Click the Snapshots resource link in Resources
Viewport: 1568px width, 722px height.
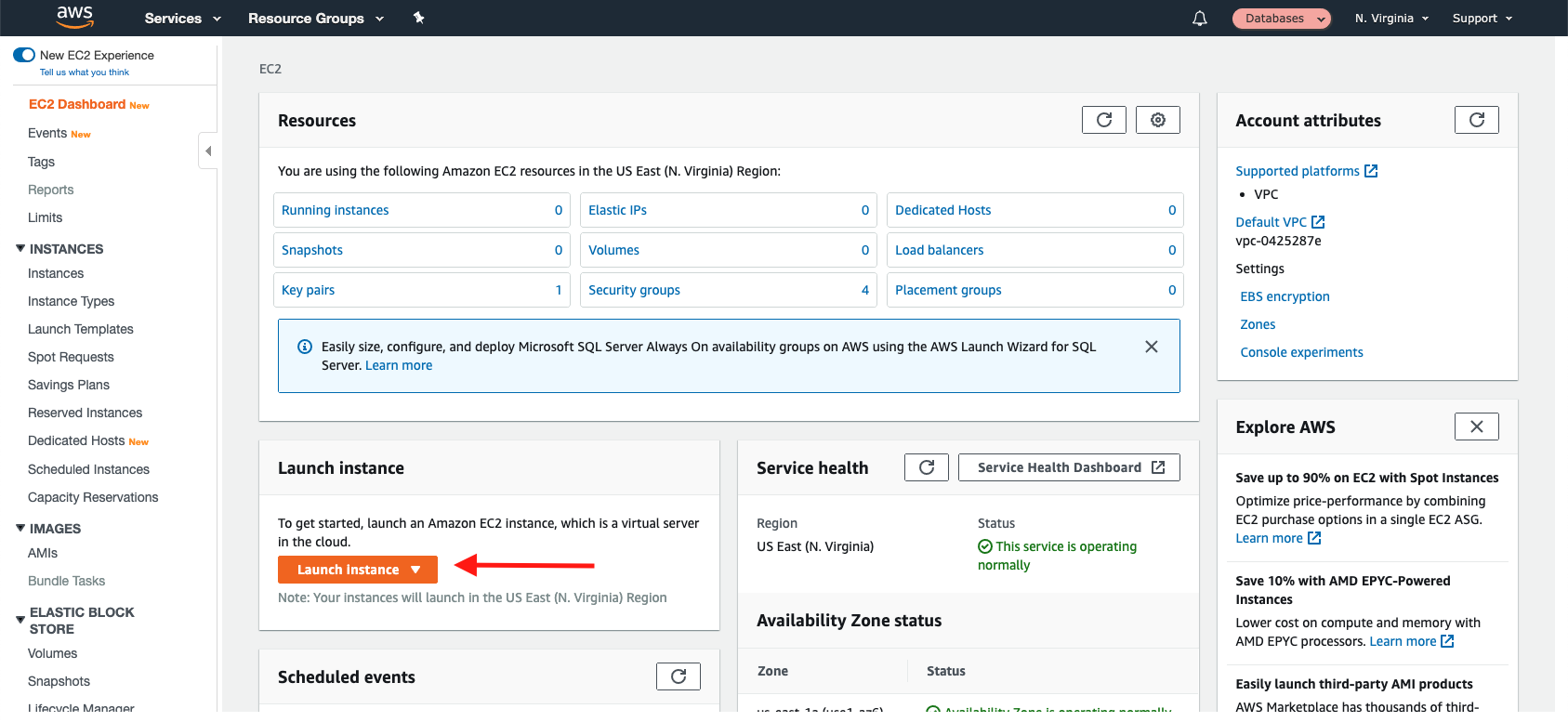point(312,250)
